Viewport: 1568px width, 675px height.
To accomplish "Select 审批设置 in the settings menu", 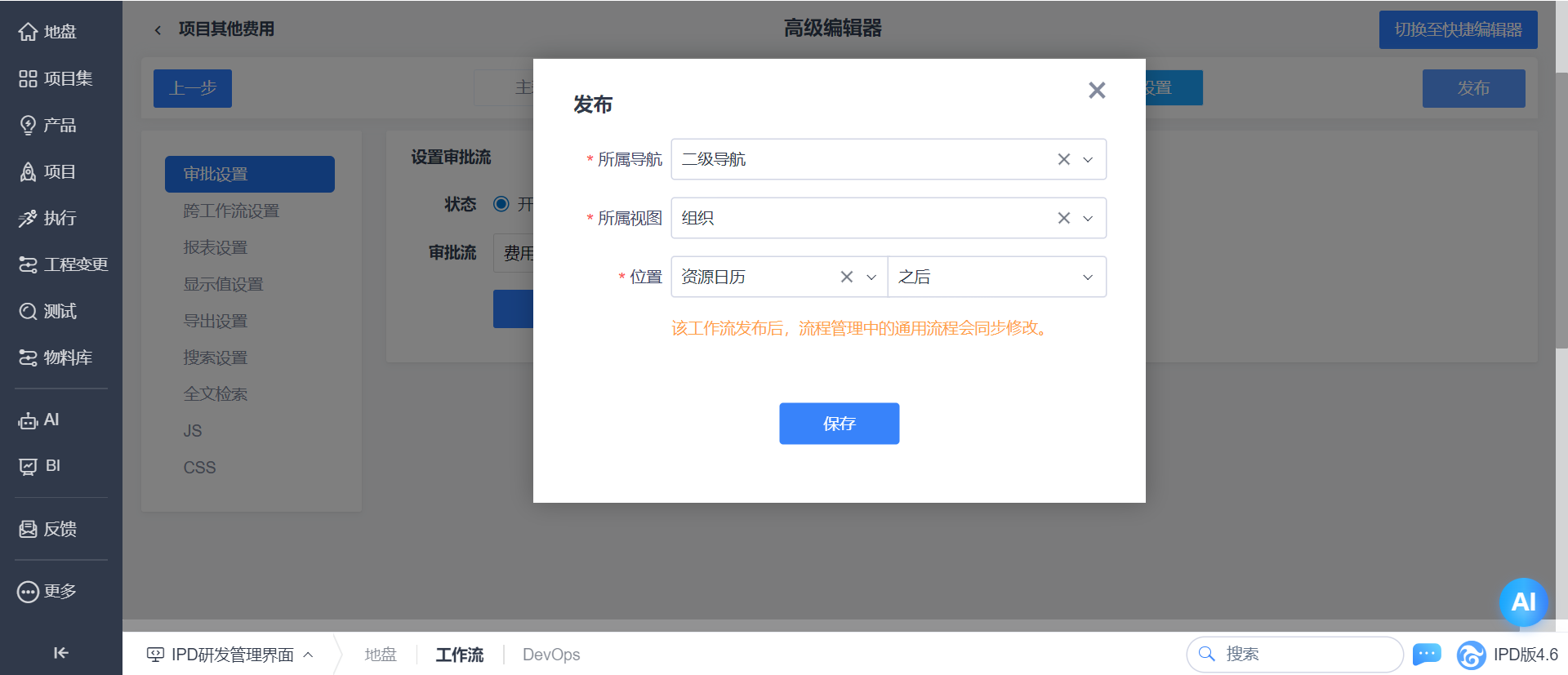I will coord(250,174).
